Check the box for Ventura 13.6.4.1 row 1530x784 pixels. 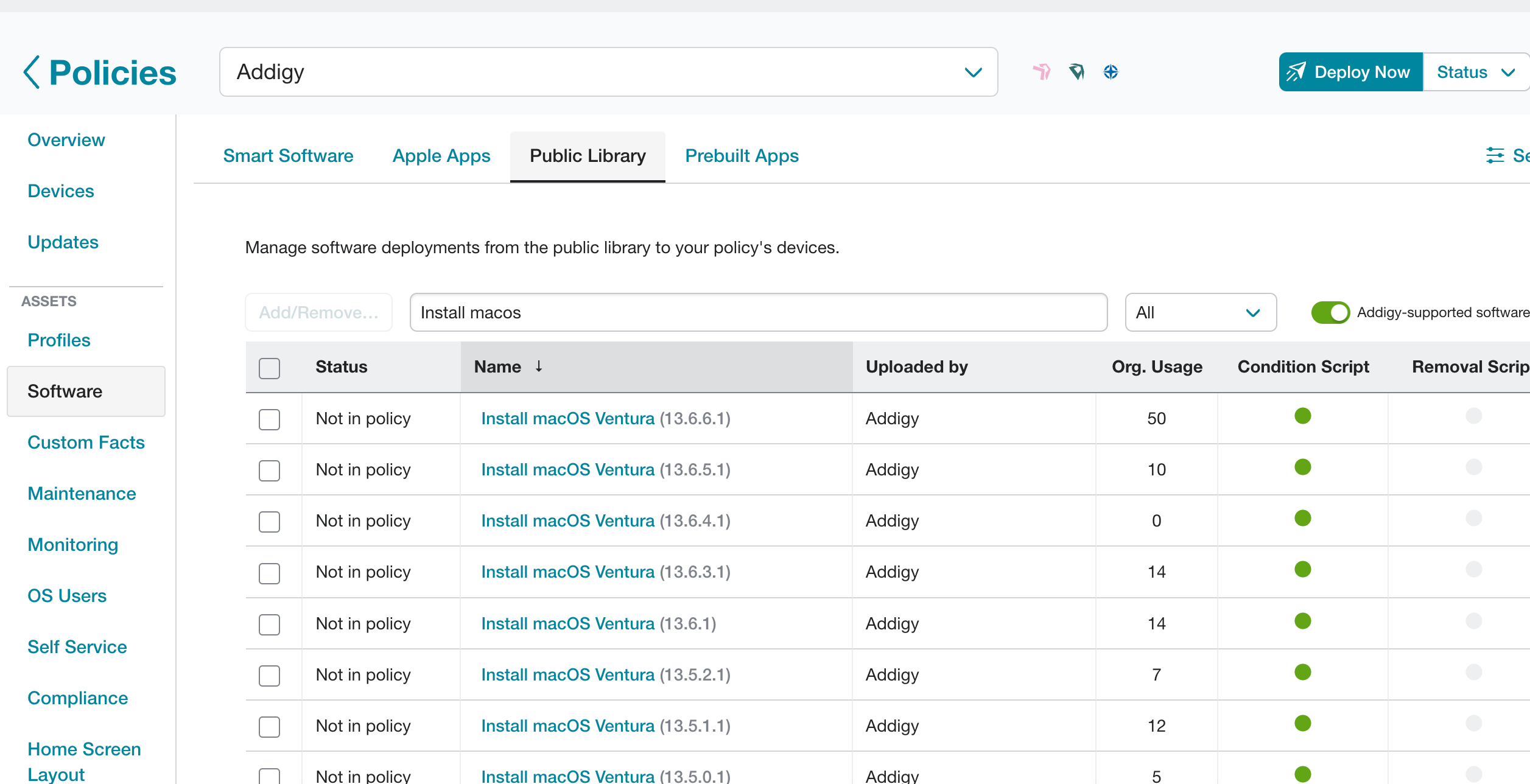(269, 522)
